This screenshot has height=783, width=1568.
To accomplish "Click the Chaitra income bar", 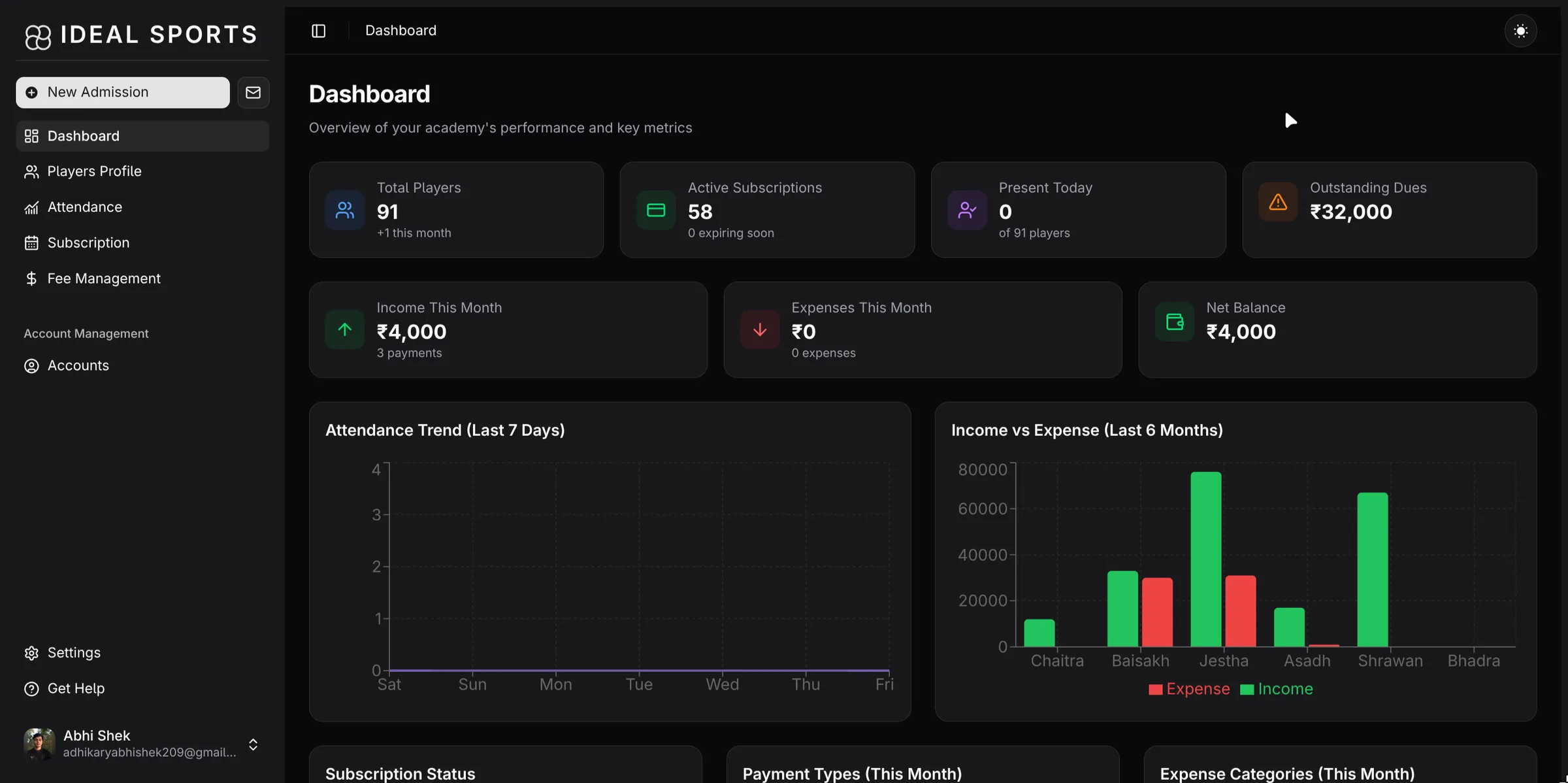I will click(1039, 633).
